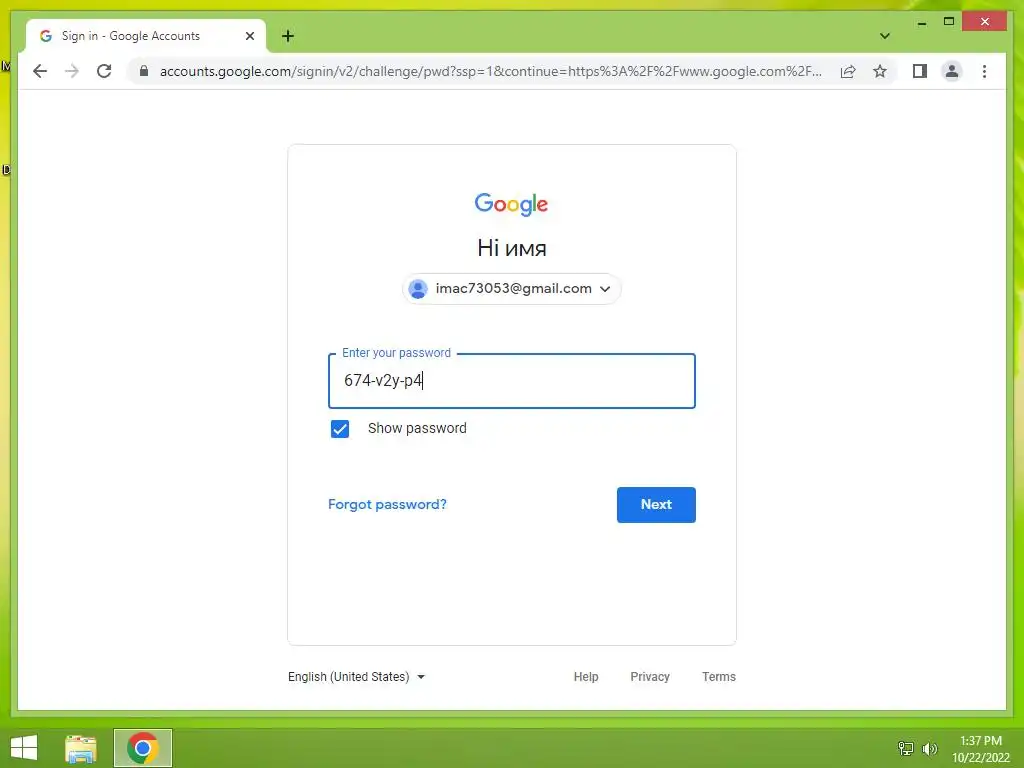This screenshot has width=1024, height=768.
Task: Open the browser side panel icon
Action: tap(920, 71)
